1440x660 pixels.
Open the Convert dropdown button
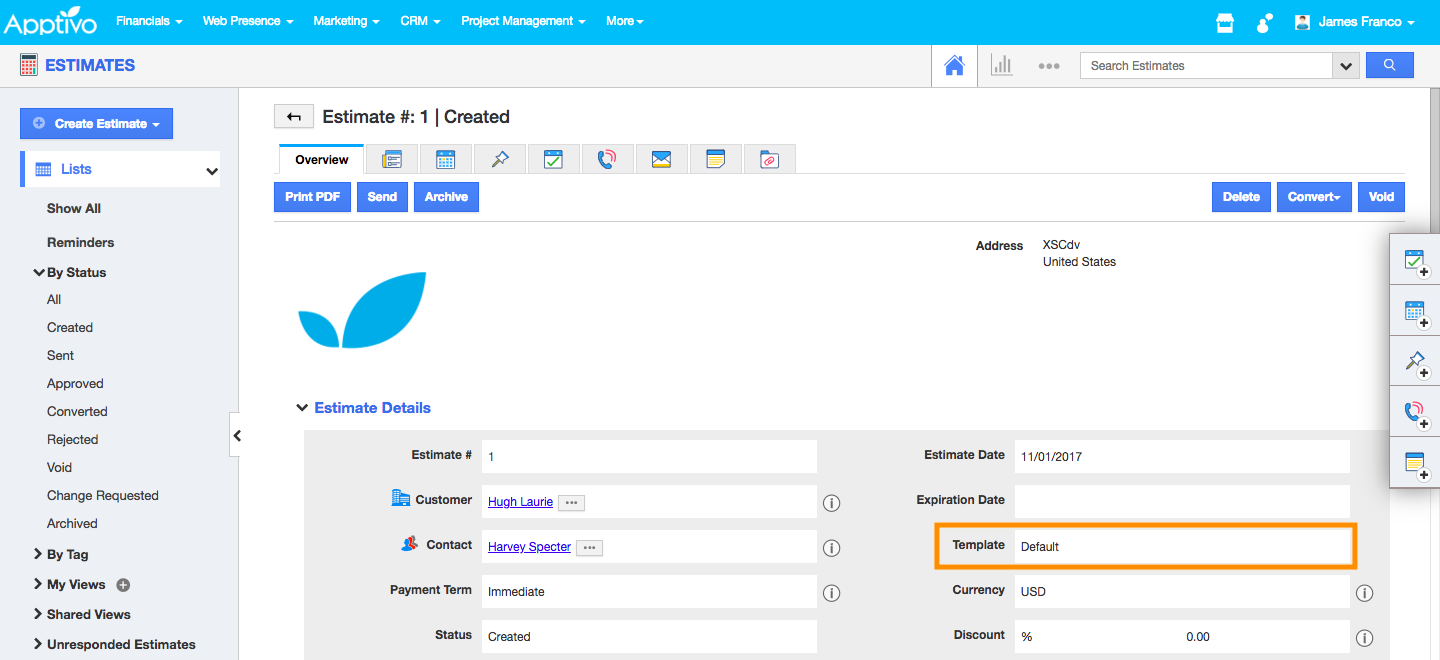pyautogui.click(x=1314, y=197)
